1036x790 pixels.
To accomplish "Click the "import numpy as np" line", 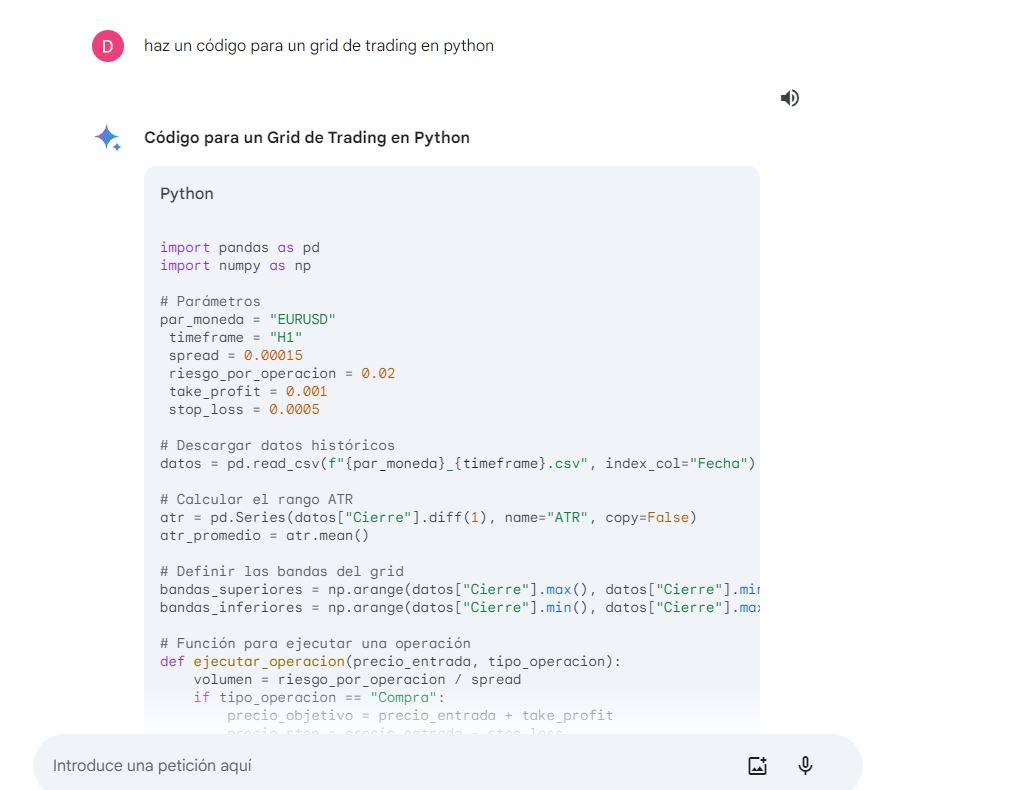I will click(x=236, y=265).
